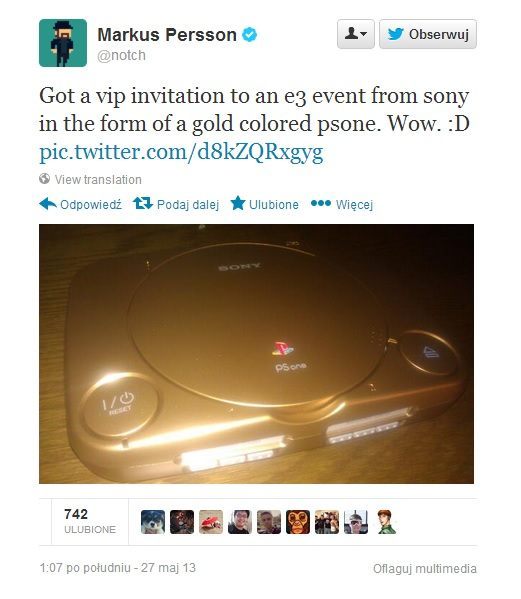Screen dimensions: 521x599
Task: Open the monkey face avatar in favorites
Action: 298,522
